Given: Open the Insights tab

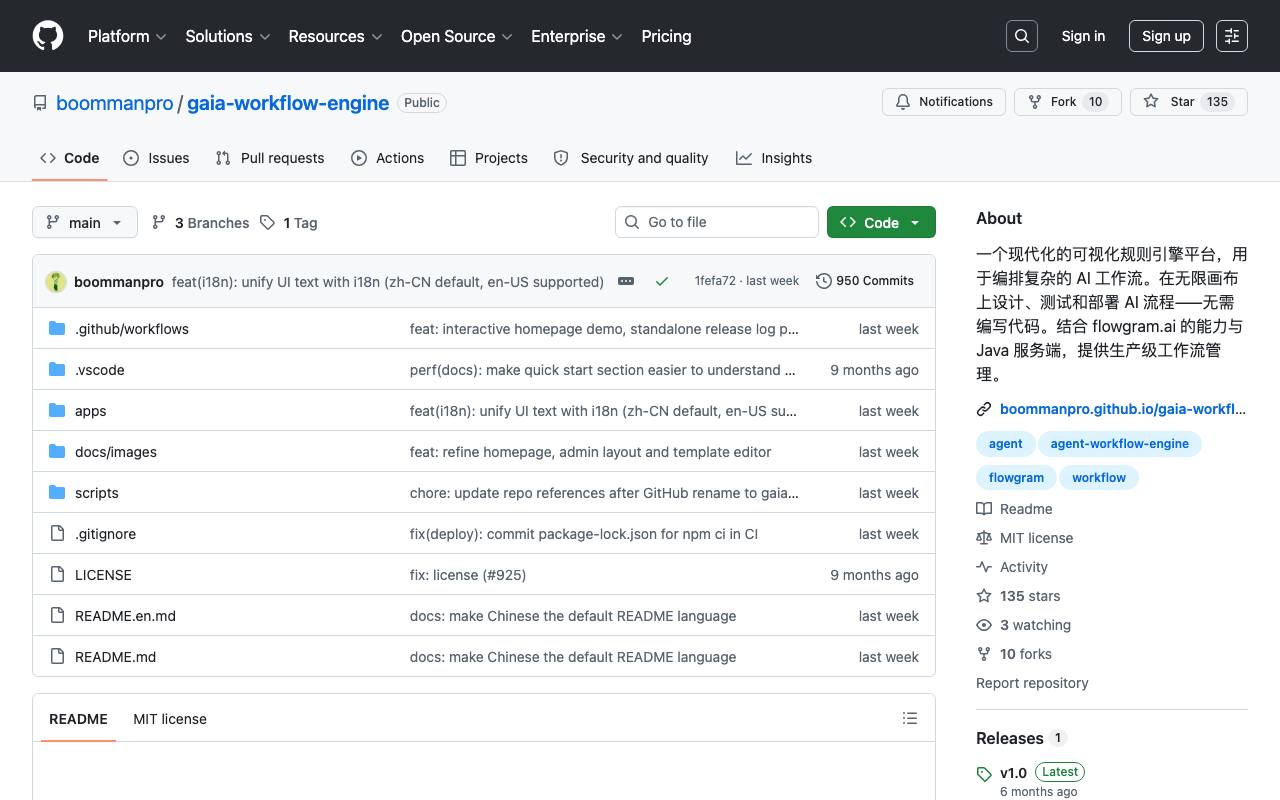Looking at the screenshot, I should (x=774, y=158).
